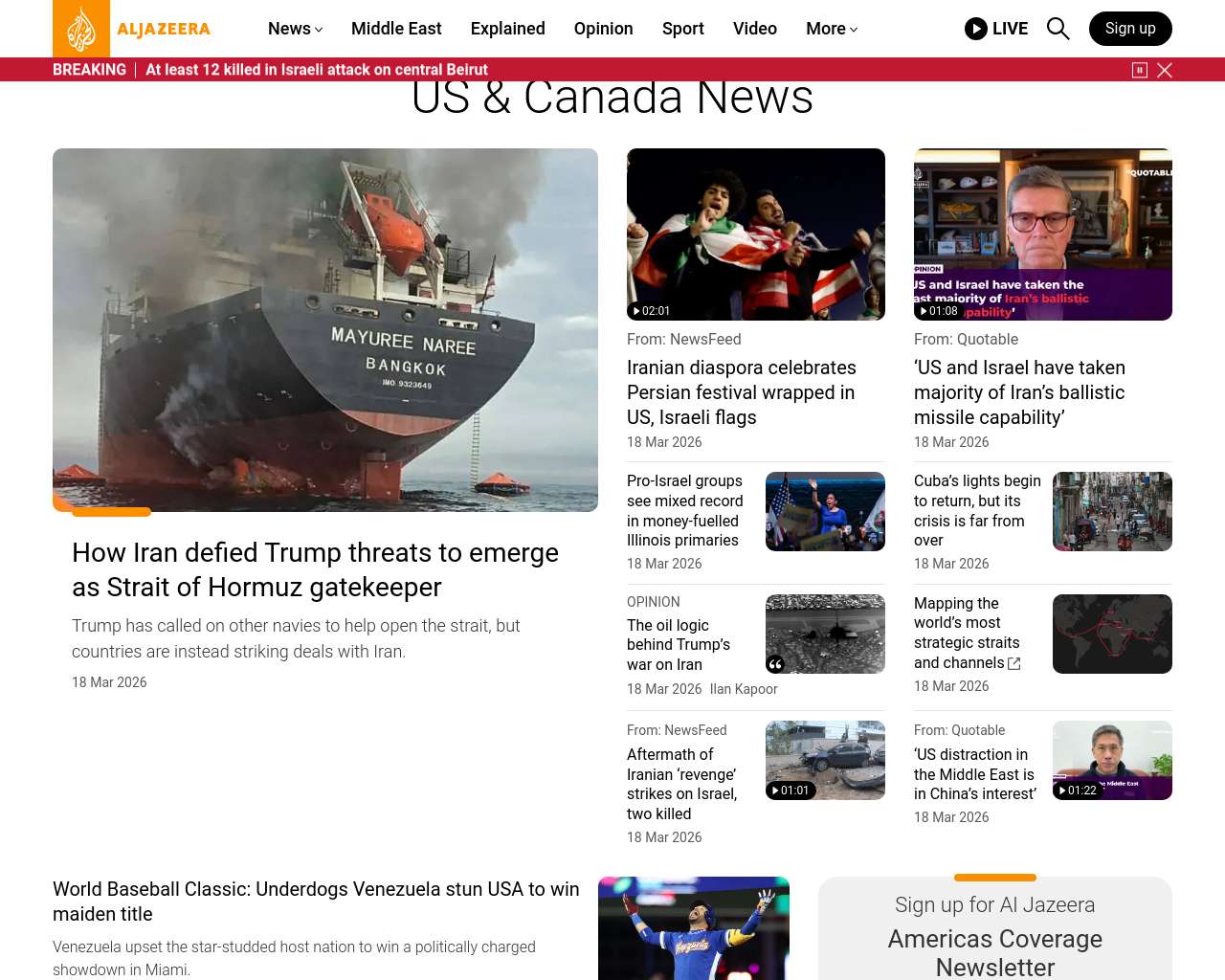Click external link icon beside strategic straits
The width and height of the screenshot is (1225, 980).
(x=1014, y=663)
